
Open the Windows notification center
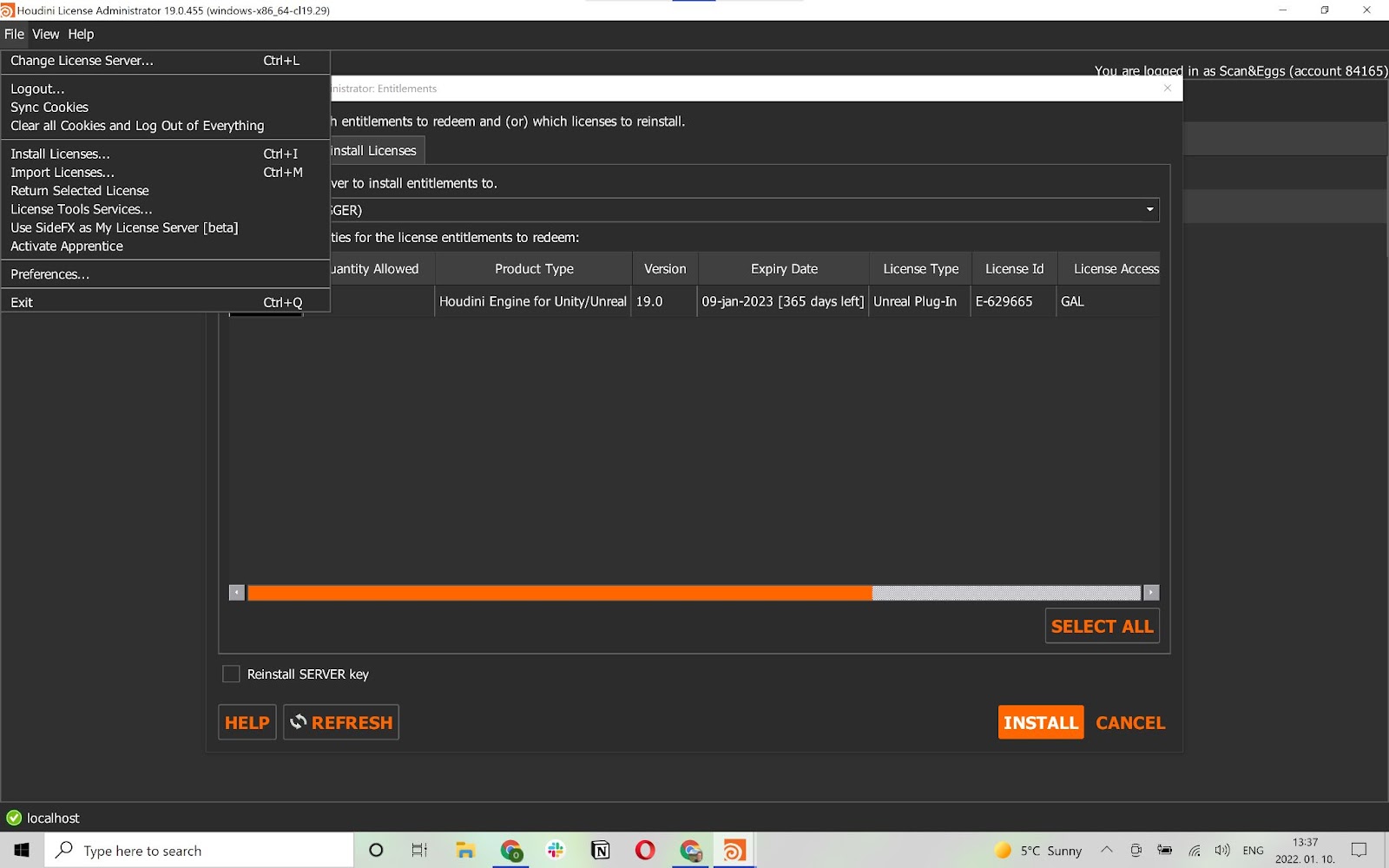(1359, 851)
